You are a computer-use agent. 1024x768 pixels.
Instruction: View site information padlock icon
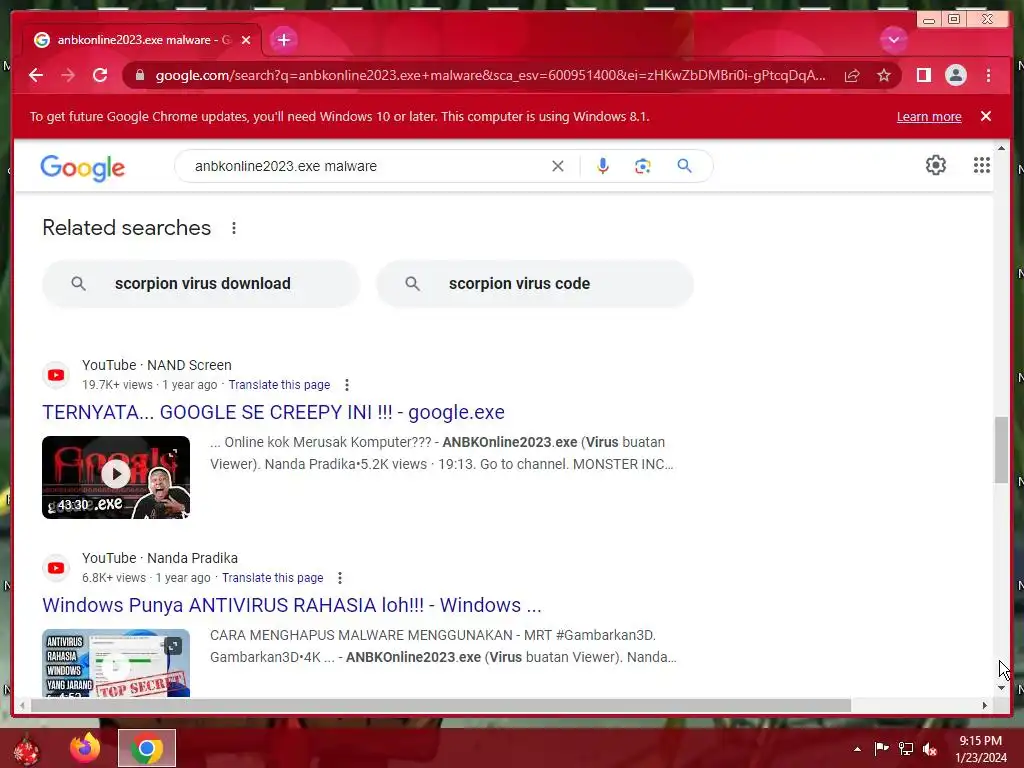140,75
